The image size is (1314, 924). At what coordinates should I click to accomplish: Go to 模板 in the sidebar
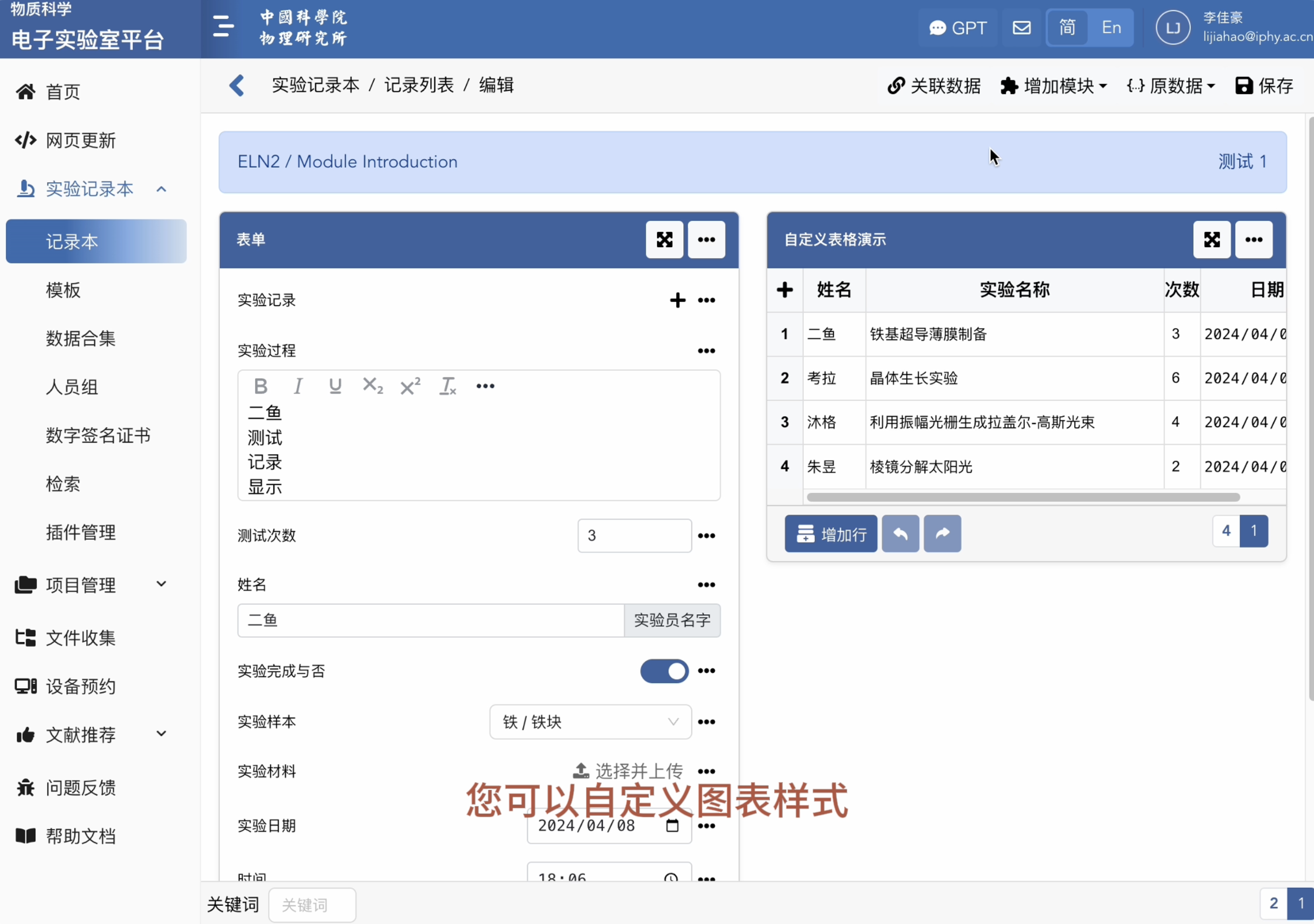click(63, 290)
